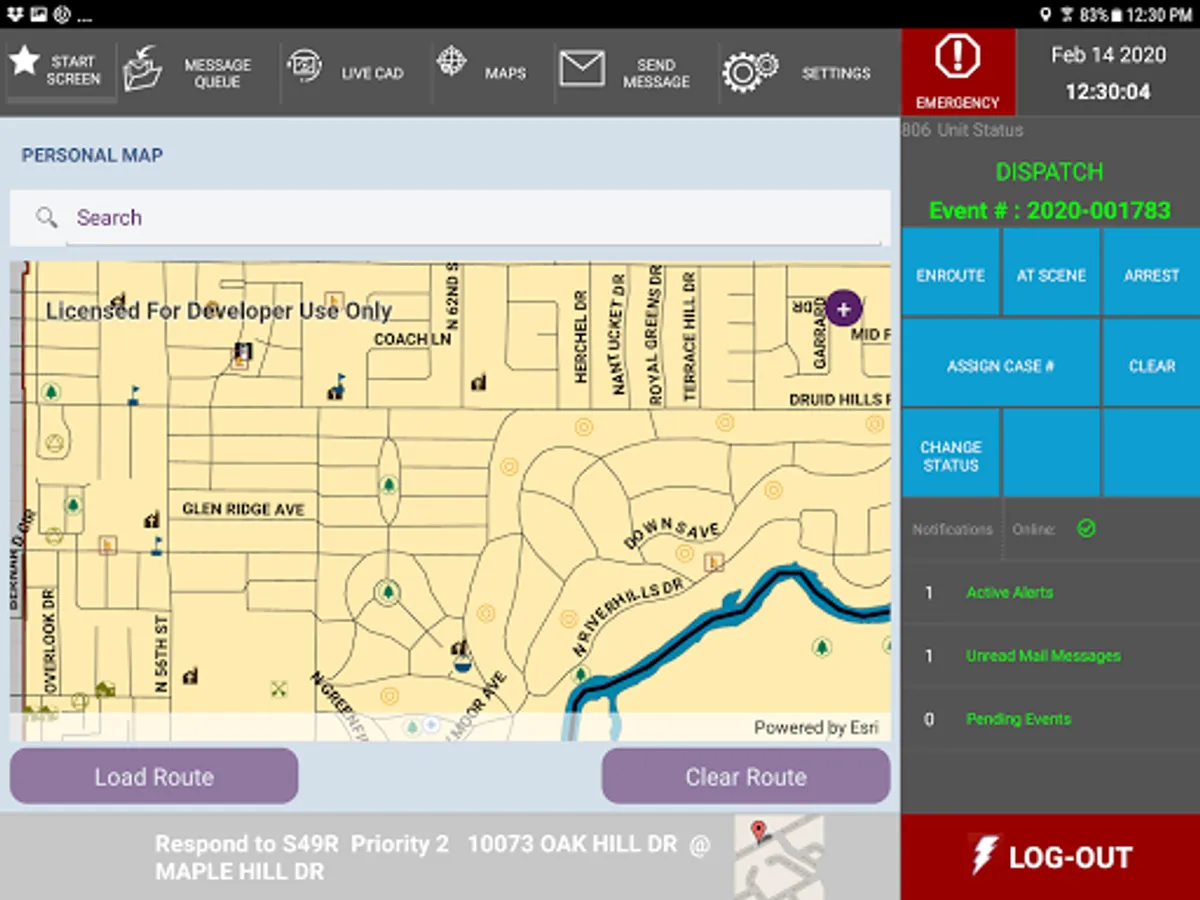This screenshot has height=900, width=1200.
Task: Open Change Status button
Action: (x=950, y=453)
